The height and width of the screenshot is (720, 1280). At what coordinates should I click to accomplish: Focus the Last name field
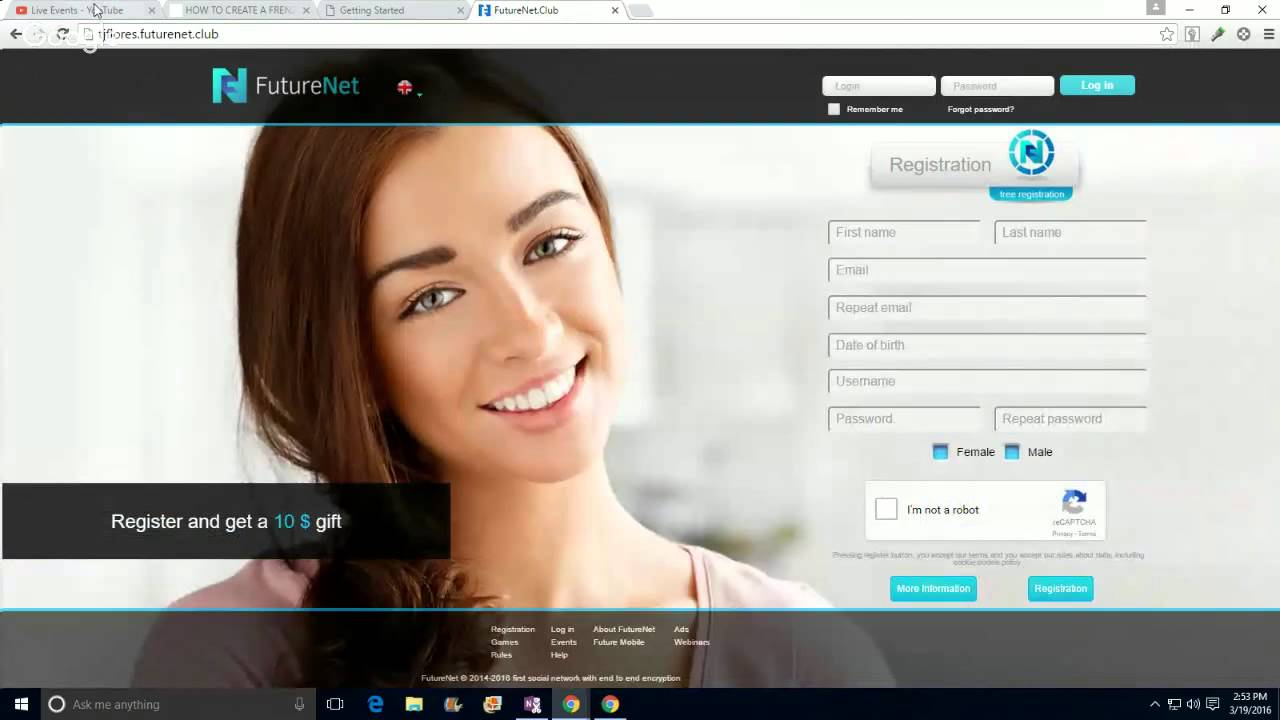coord(1070,232)
